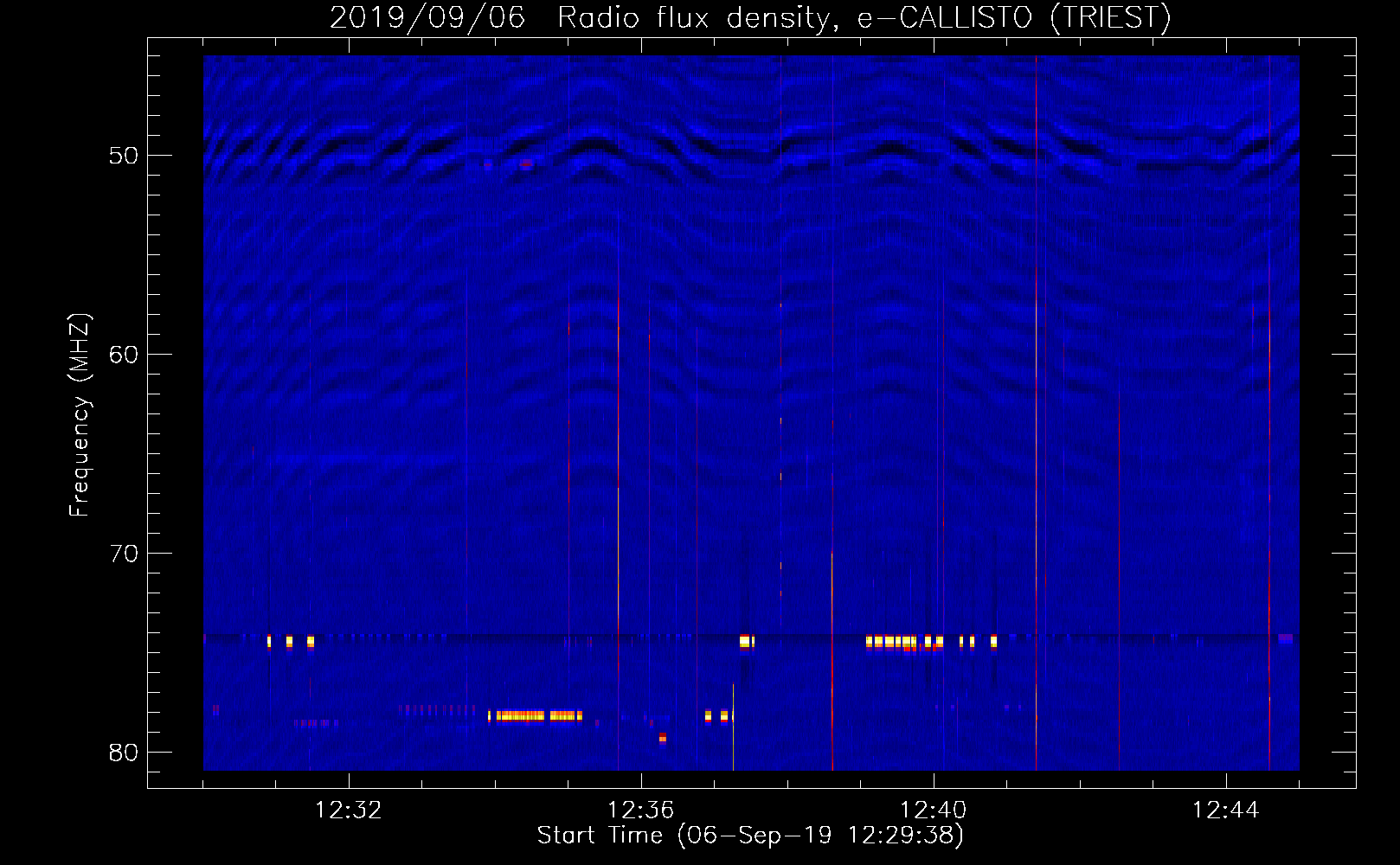The height and width of the screenshot is (865, 1400).
Task: Click the 12:36 time tick label
Action: (x=641, y=811)
